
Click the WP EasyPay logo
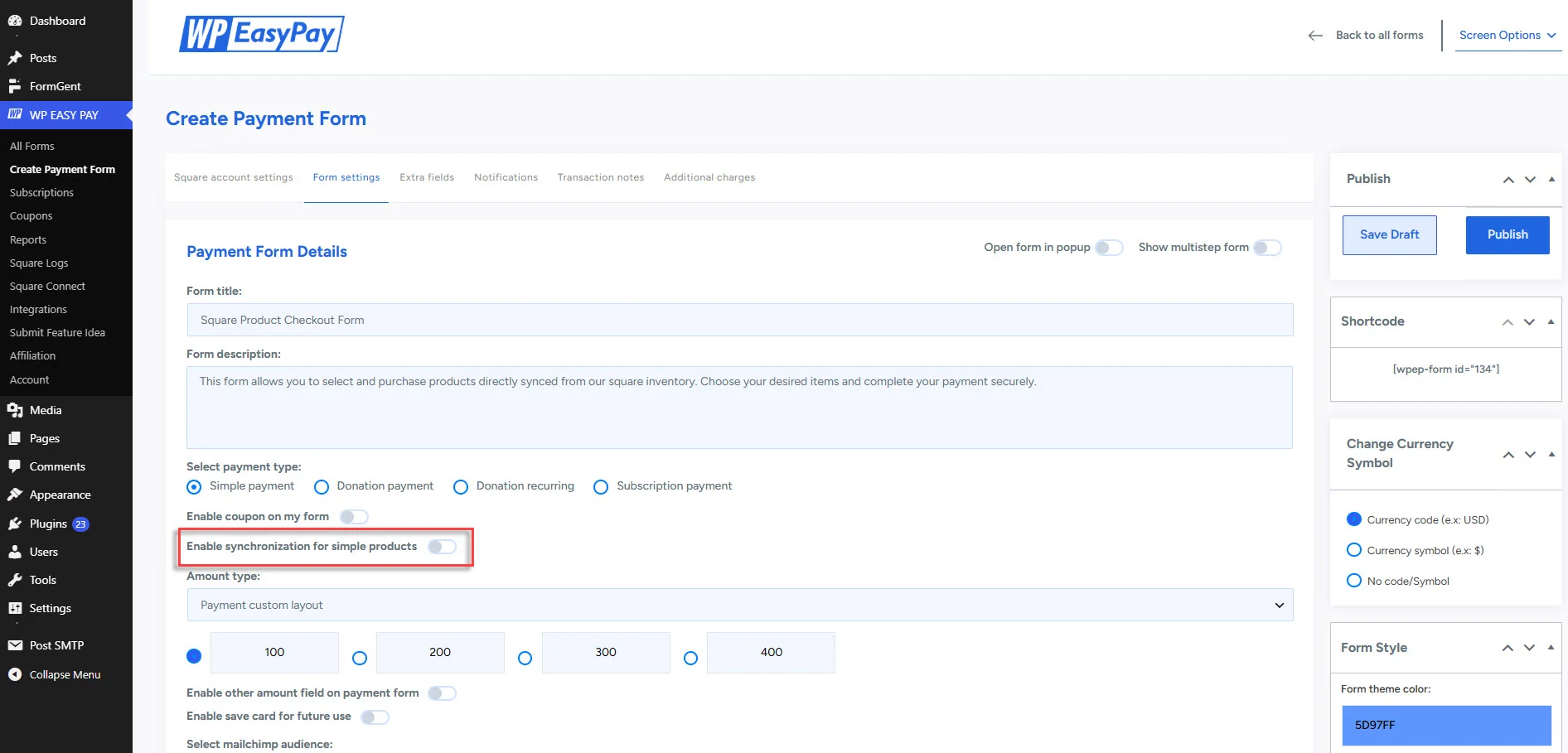click(x=262, y=34)
